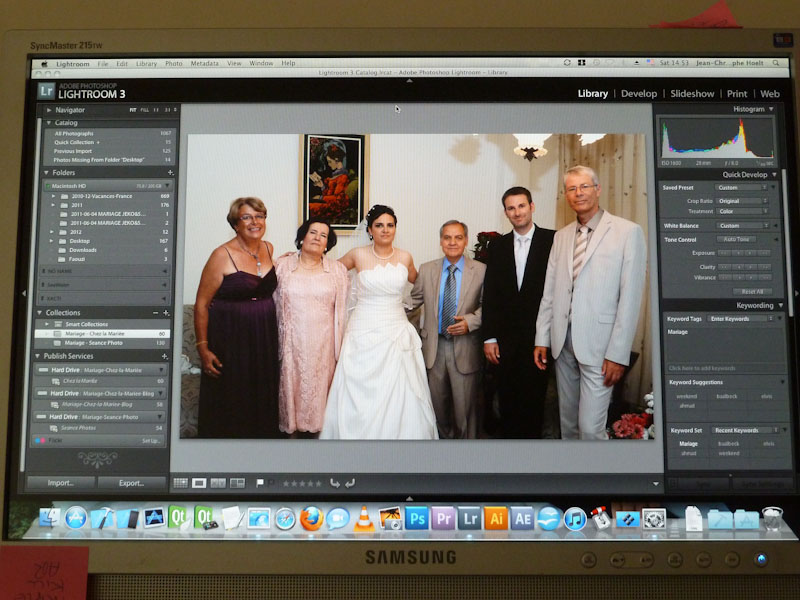Collapse the Publish Services panel

[x=37, y=356]
